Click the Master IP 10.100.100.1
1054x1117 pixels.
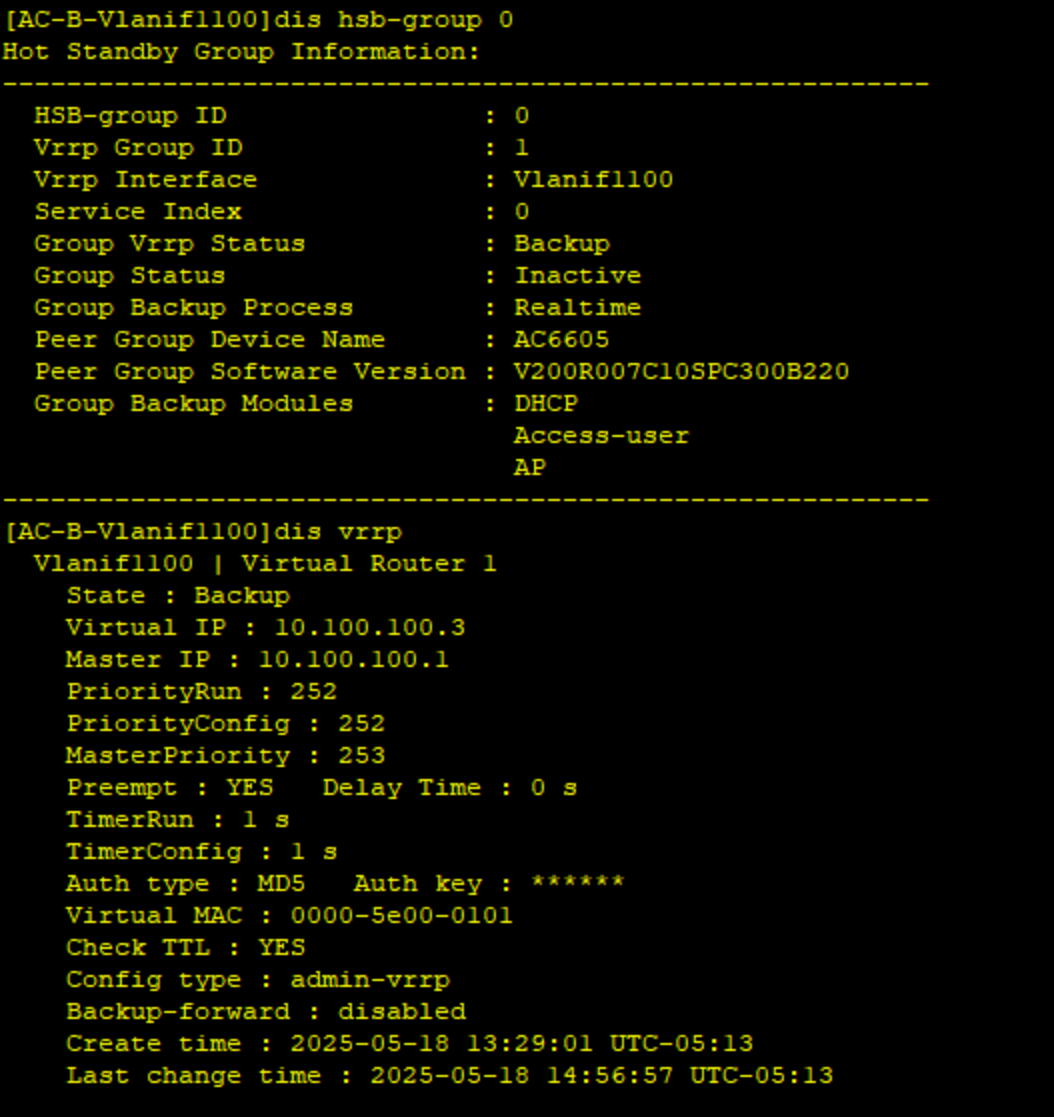click(x=354, y=660)
